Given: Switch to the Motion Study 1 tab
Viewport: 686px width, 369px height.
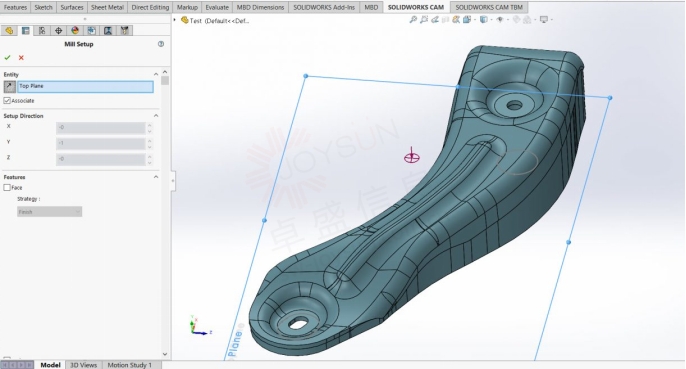Looking at the screenshot, I should 130,365.
